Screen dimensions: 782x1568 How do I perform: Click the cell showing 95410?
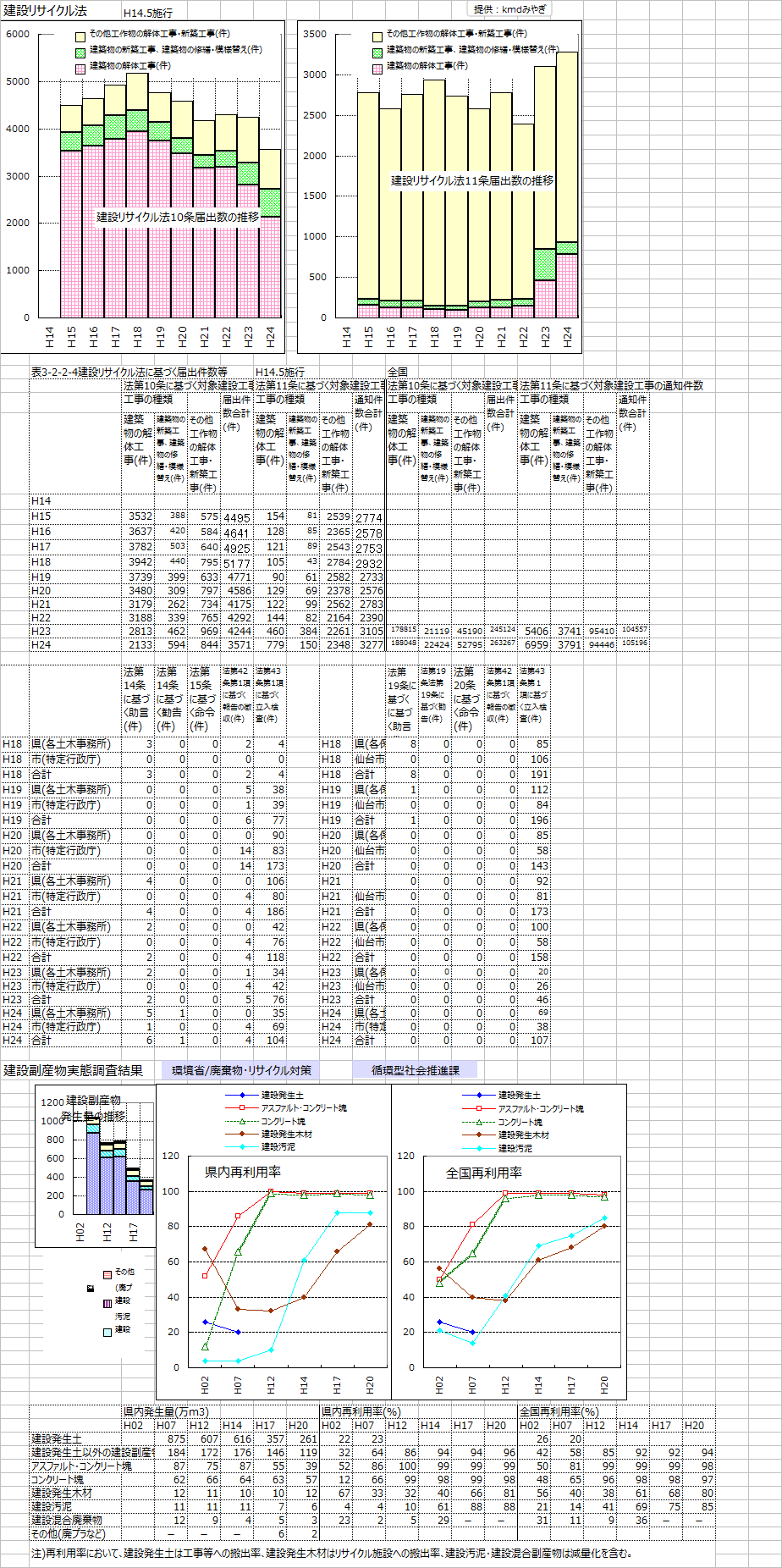click(x=601, y=631)
